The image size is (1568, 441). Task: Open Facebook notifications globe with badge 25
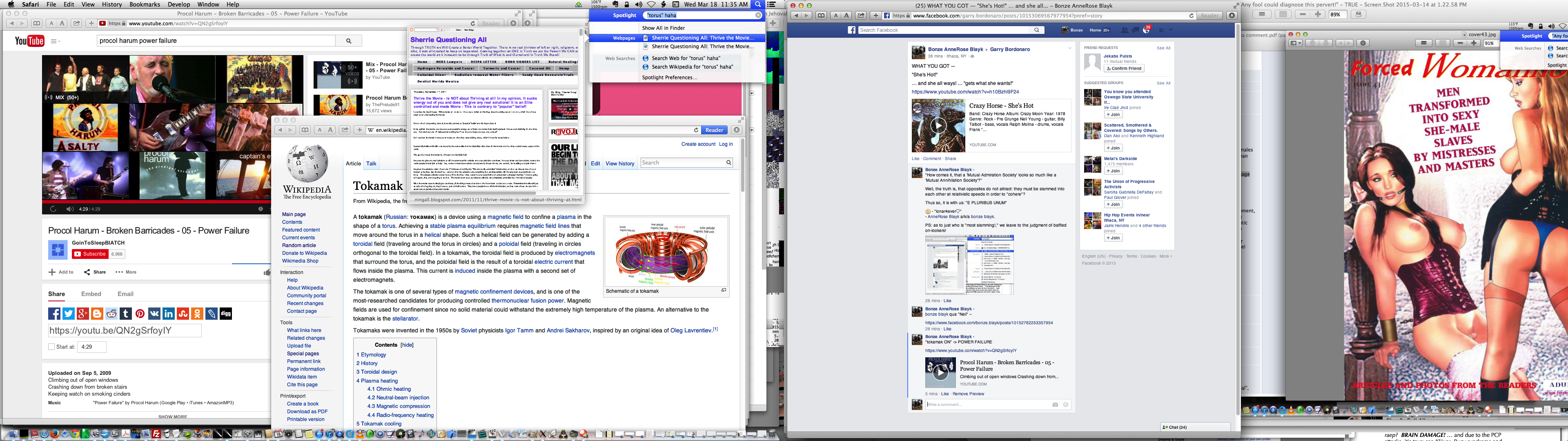pyautogui.click(x=1146, y=30)
